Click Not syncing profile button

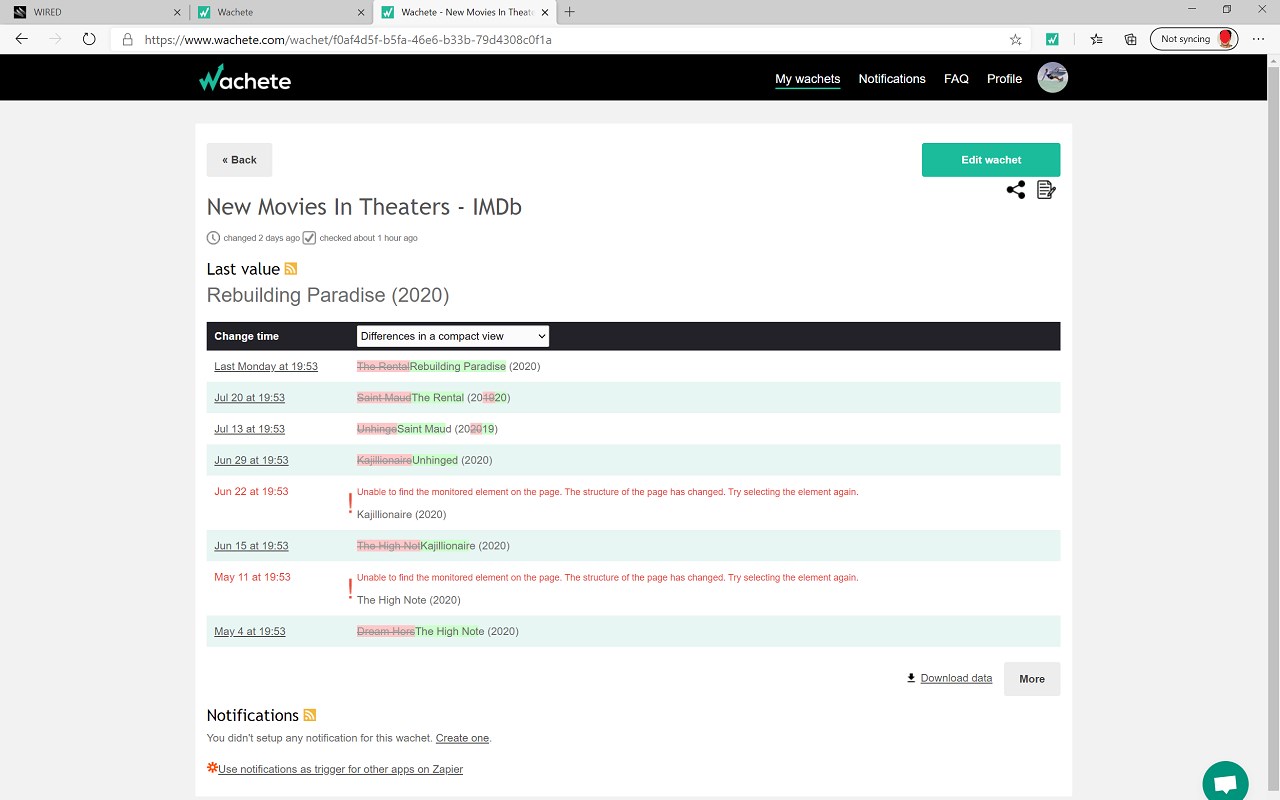tap(1194, 39)
